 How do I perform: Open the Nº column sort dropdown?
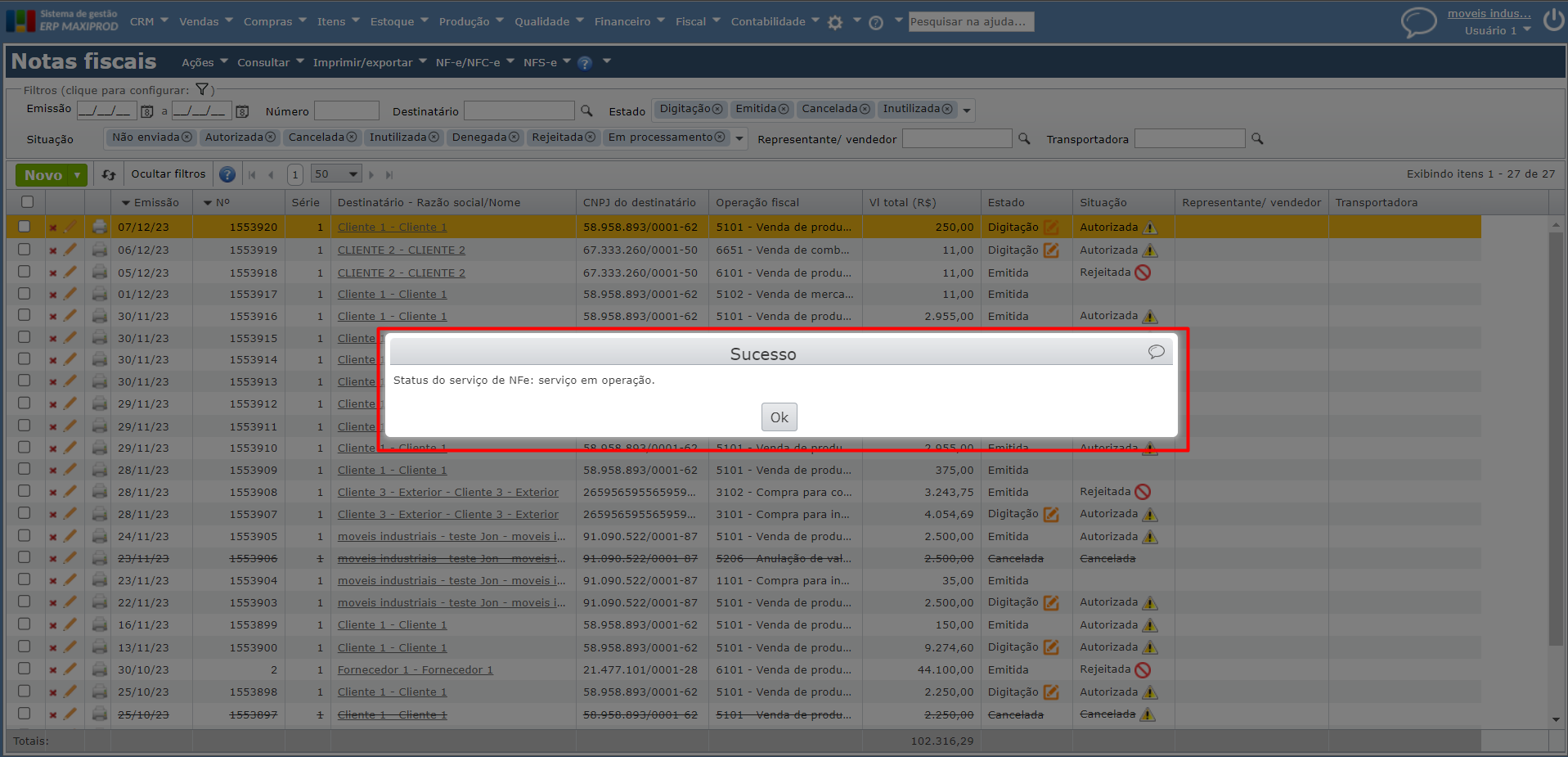208,203
